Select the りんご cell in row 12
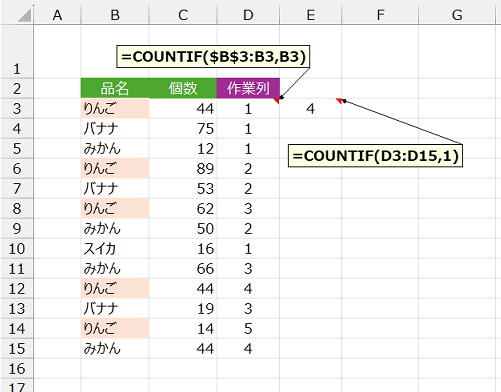Viewport: 501px width, 392px height. pyautogui.click(x=115, y=289)
